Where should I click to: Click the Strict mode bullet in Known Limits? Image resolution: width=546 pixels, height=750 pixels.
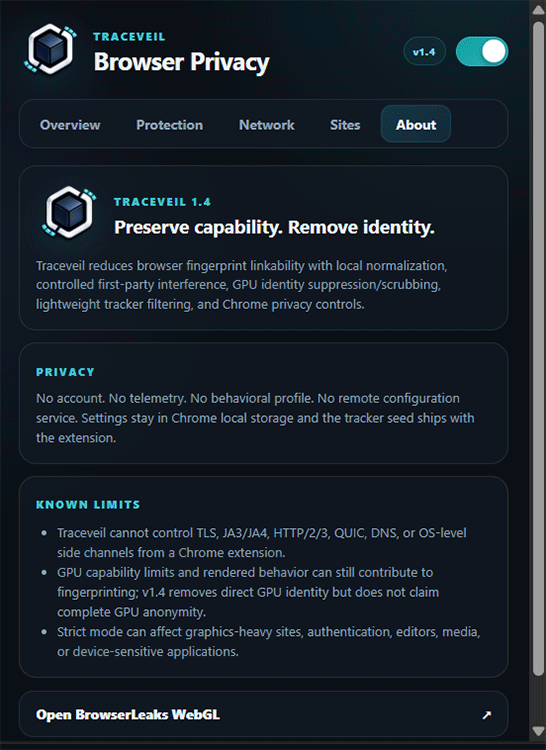pyautogui.click(x=268, y=641)
